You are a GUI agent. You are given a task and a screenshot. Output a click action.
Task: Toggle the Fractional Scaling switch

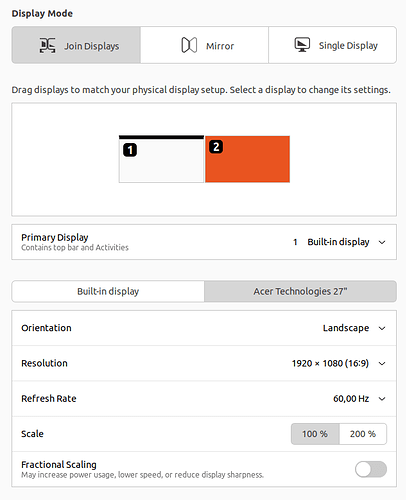coord(371,469)
